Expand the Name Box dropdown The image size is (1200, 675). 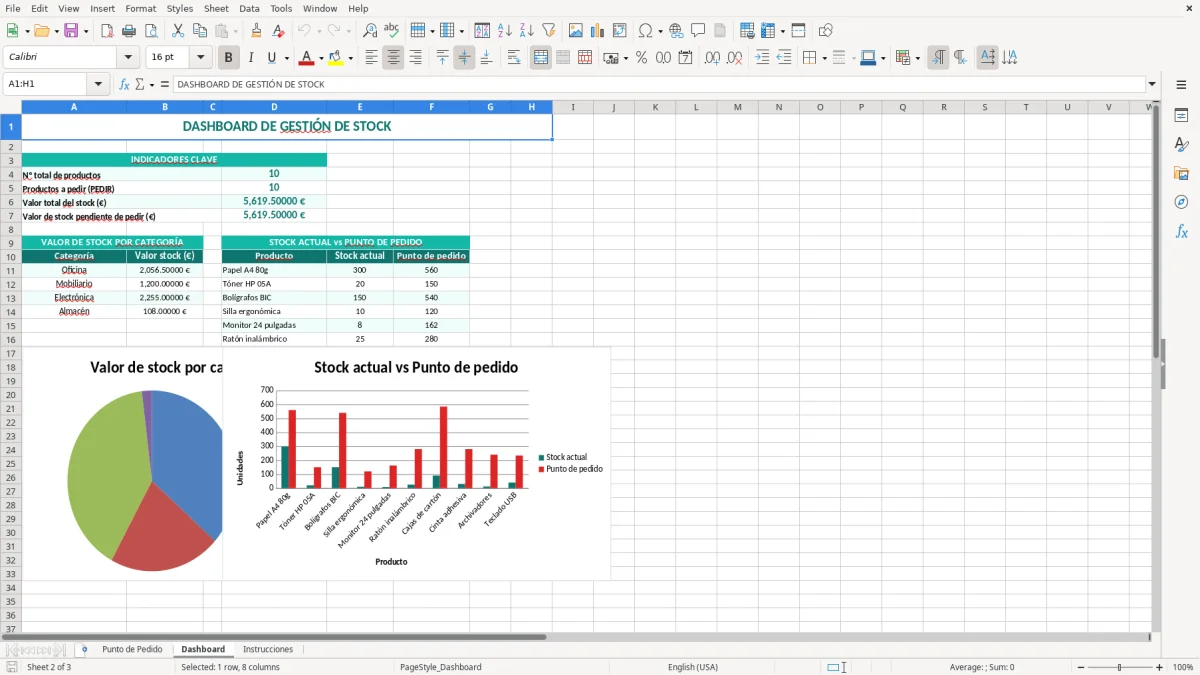97,84
